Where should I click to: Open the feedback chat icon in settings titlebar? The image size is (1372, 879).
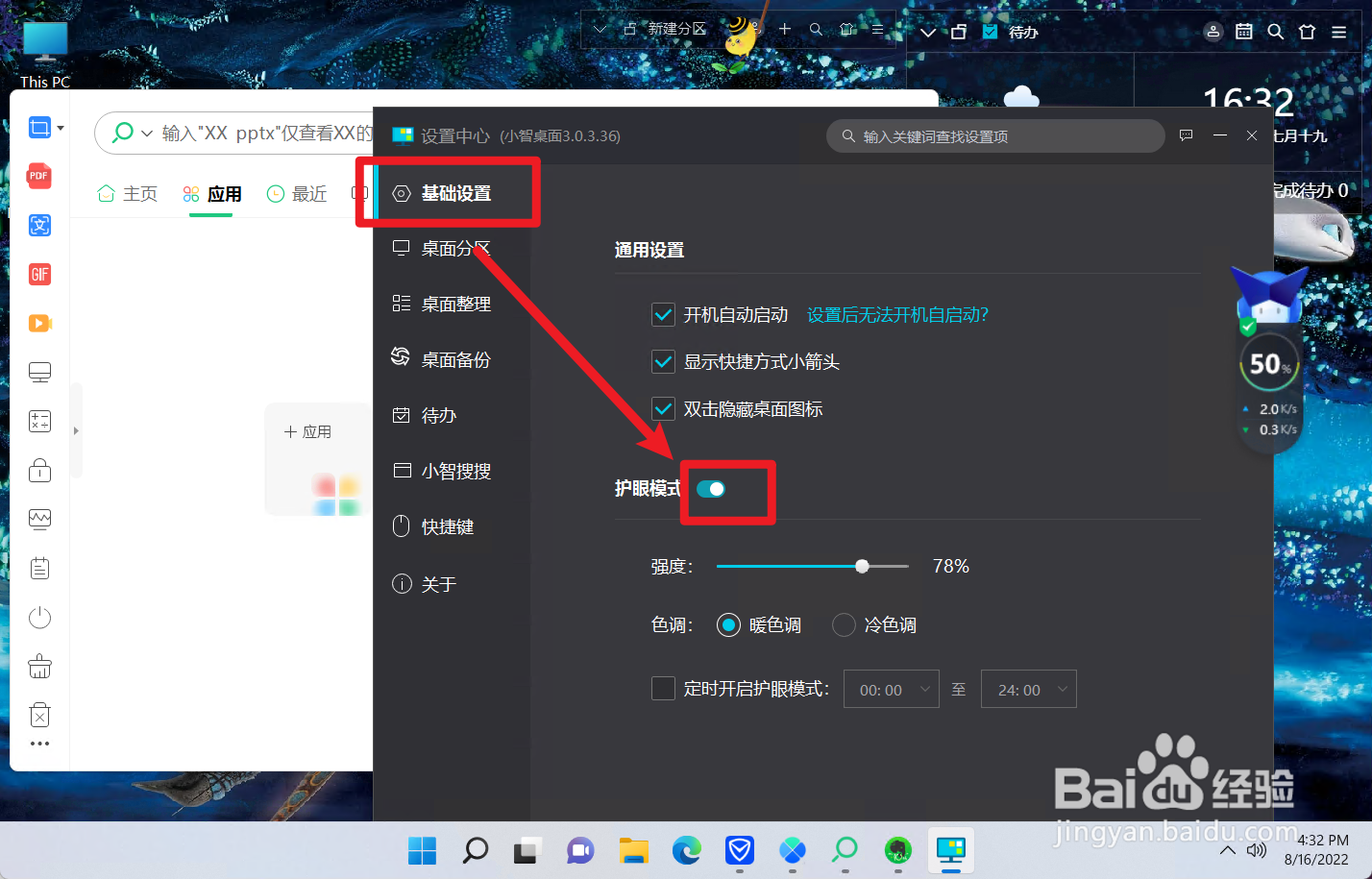point(1187,135)
